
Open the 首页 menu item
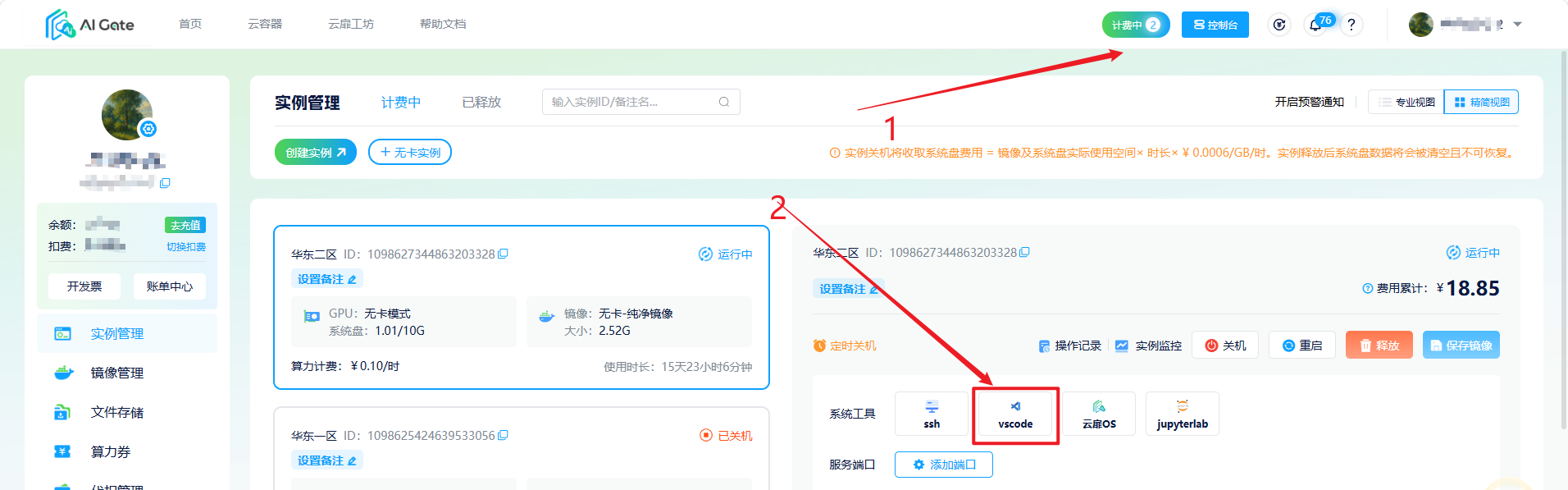[x=190, y=25]
